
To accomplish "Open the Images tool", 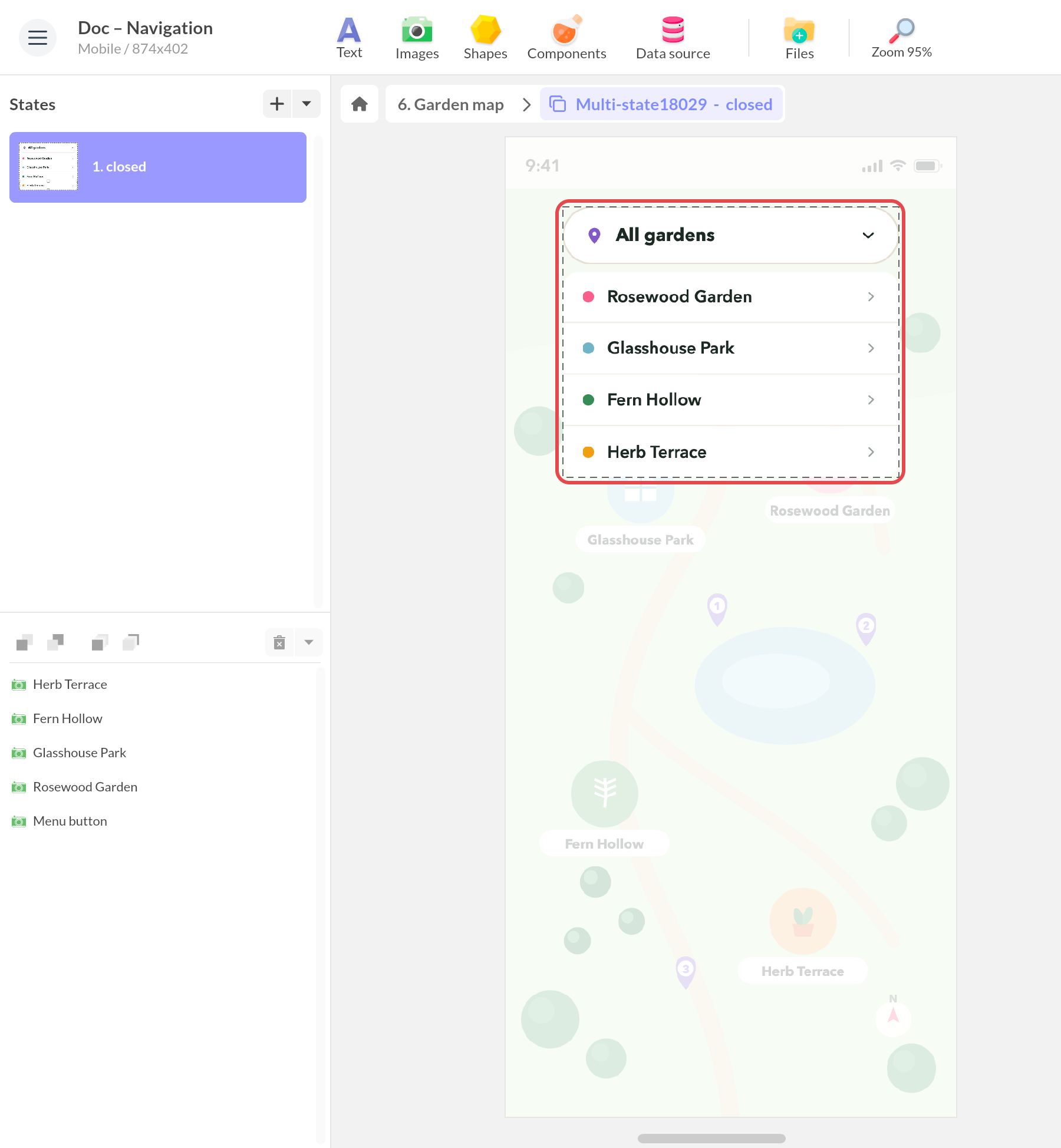I will (417, 38).
